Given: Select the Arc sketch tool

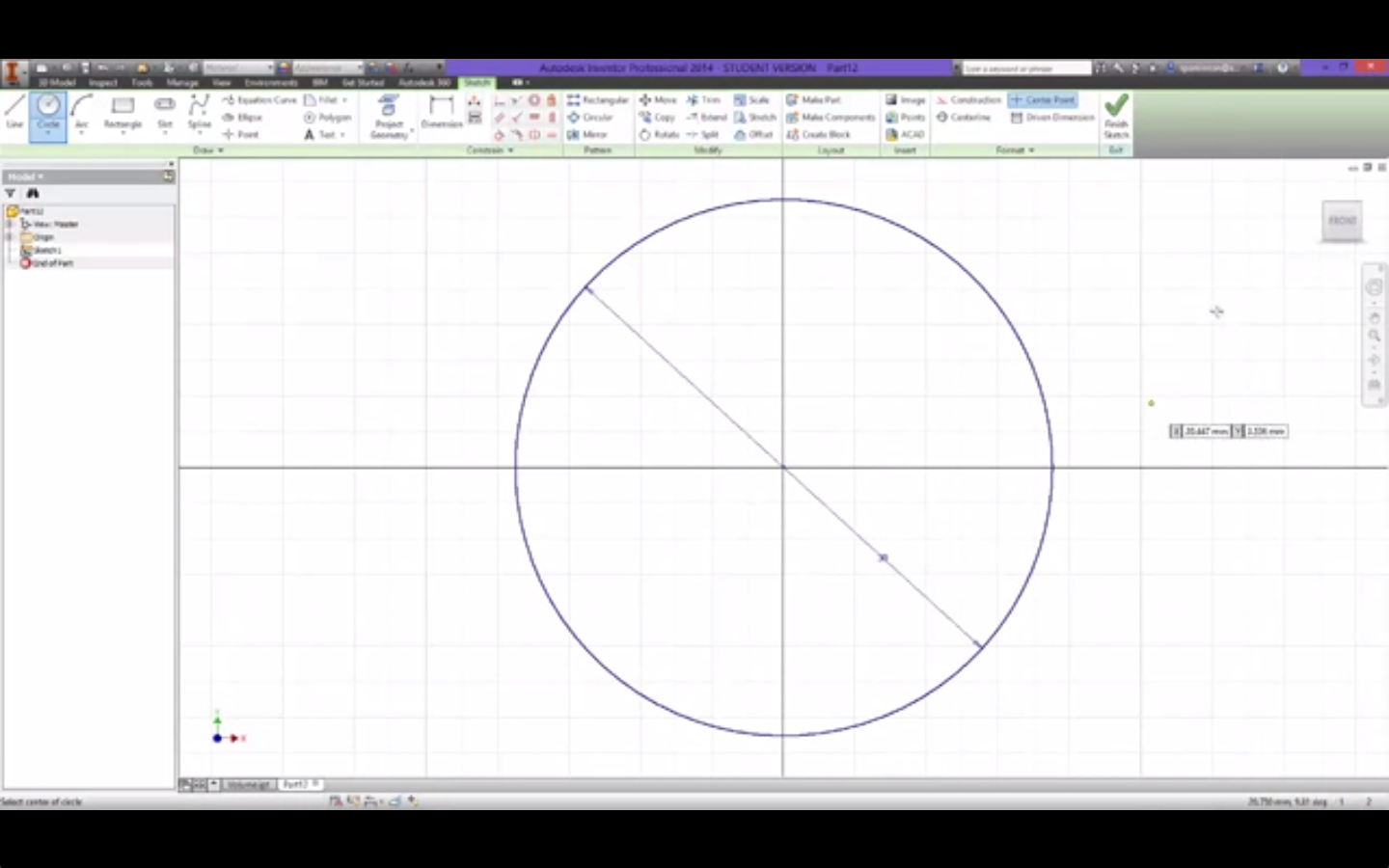Looking at the screenshot, I should 82,113.
